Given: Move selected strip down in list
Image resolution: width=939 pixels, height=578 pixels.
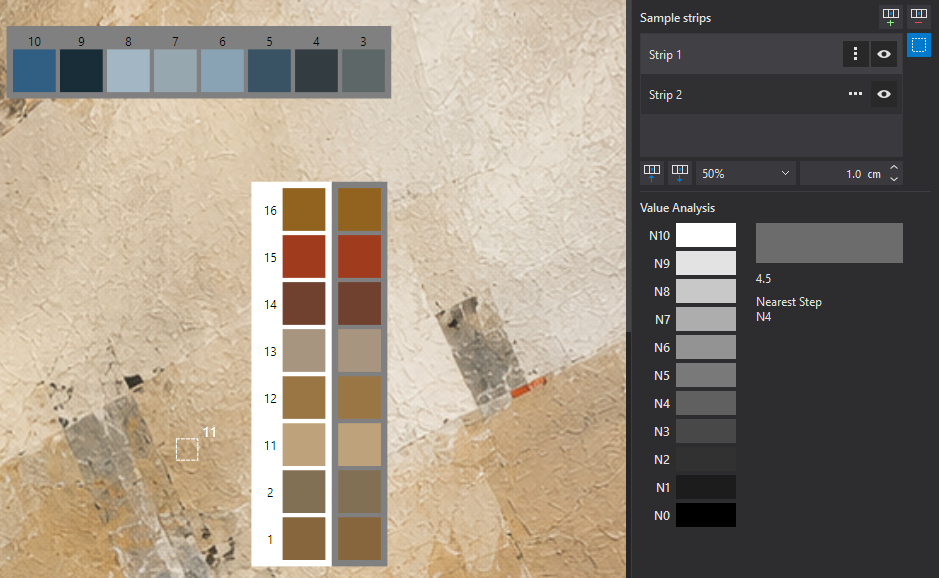Looking at the screenshot, I should pyautogui.click(x=680, y=173).
